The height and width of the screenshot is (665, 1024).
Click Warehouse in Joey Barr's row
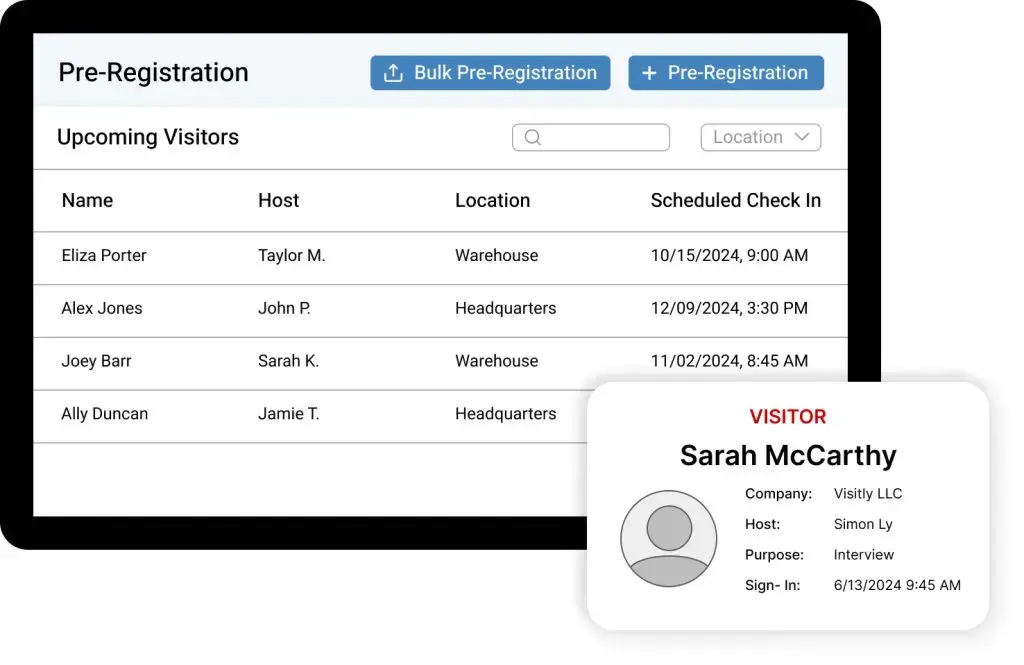click(496, 361)
